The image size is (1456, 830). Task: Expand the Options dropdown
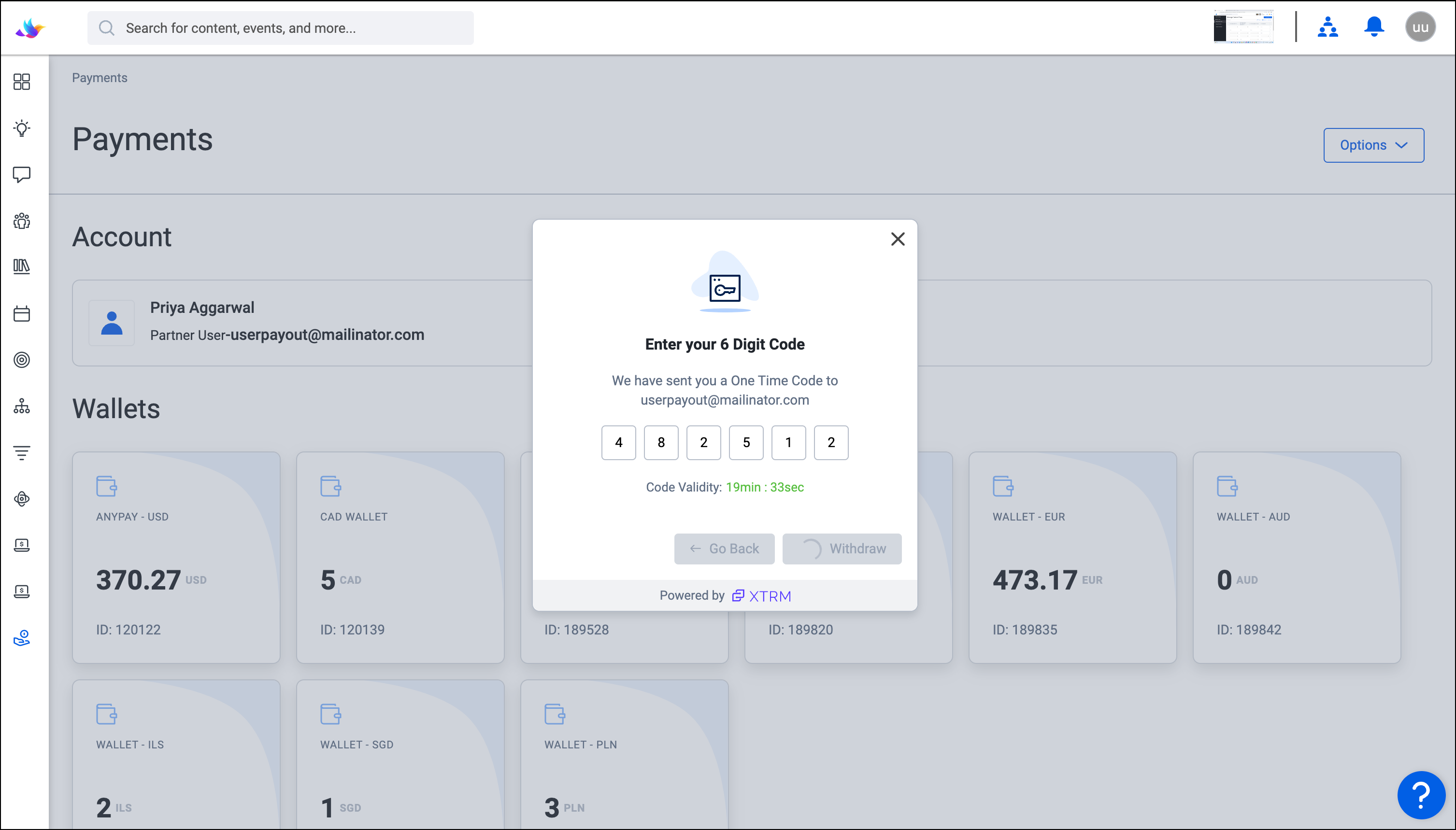coord(1373,145)
